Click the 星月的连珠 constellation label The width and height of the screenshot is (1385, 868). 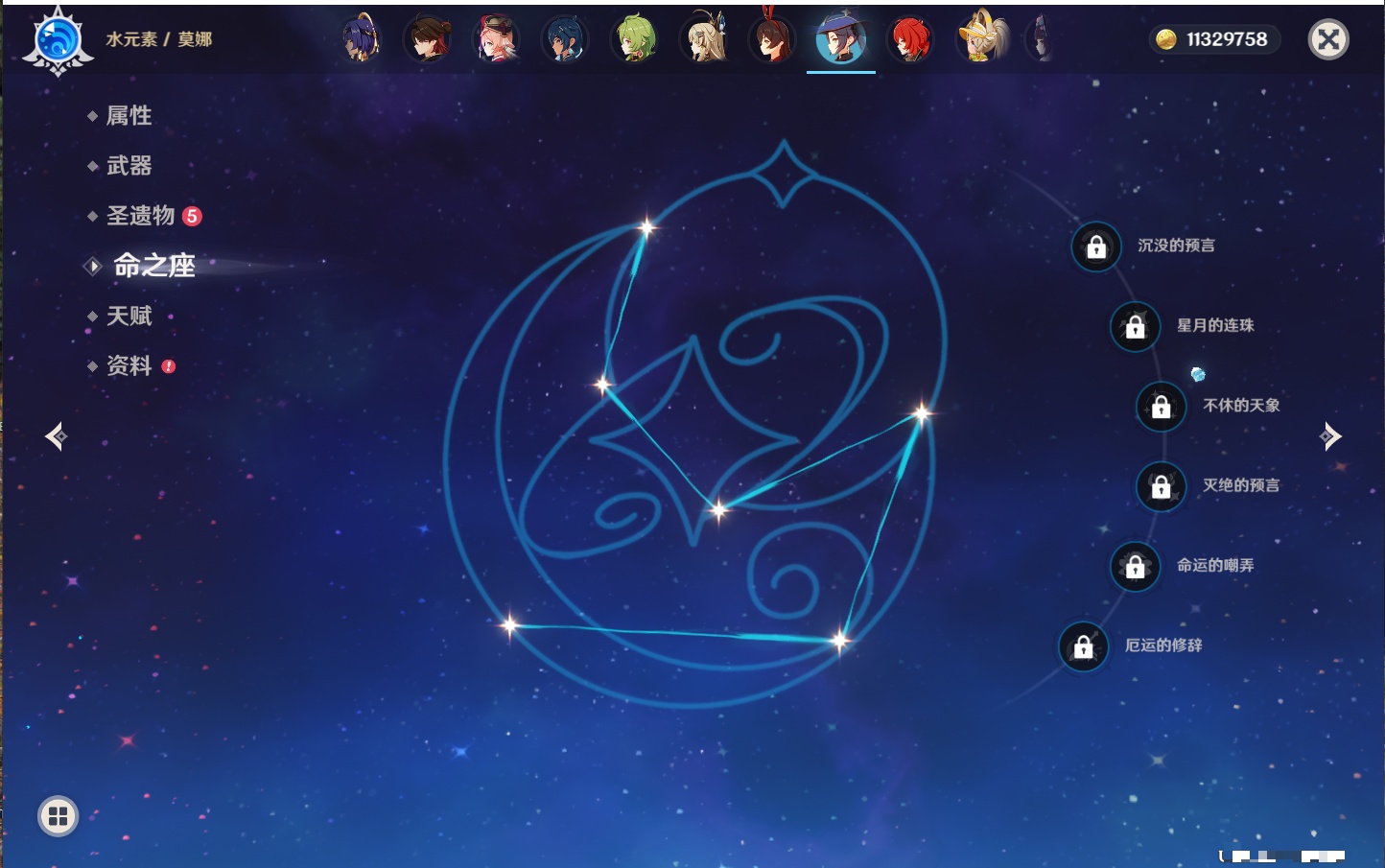coord(1215,325)
